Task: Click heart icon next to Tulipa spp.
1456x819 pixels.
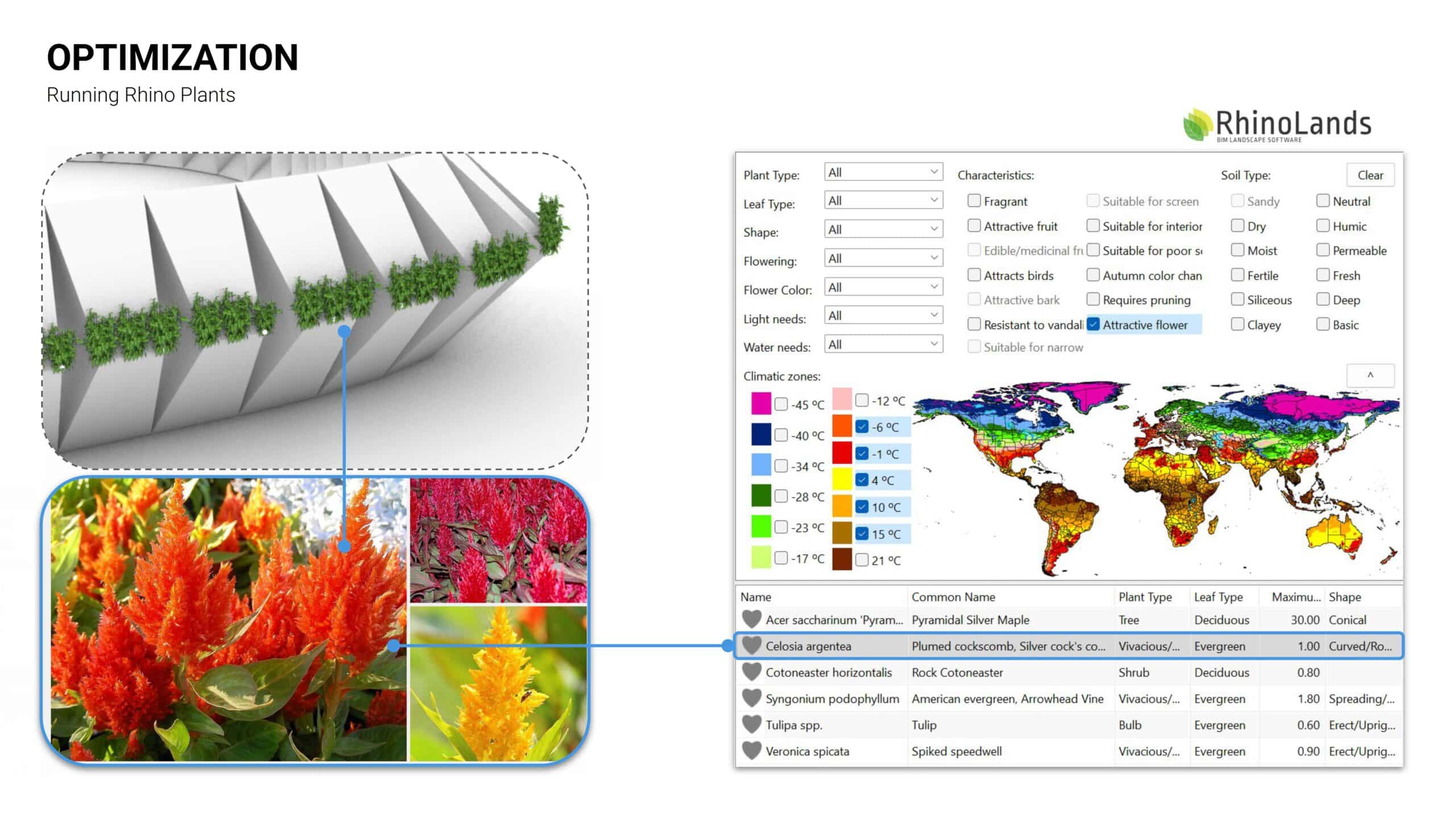Action: pos(751,725)
